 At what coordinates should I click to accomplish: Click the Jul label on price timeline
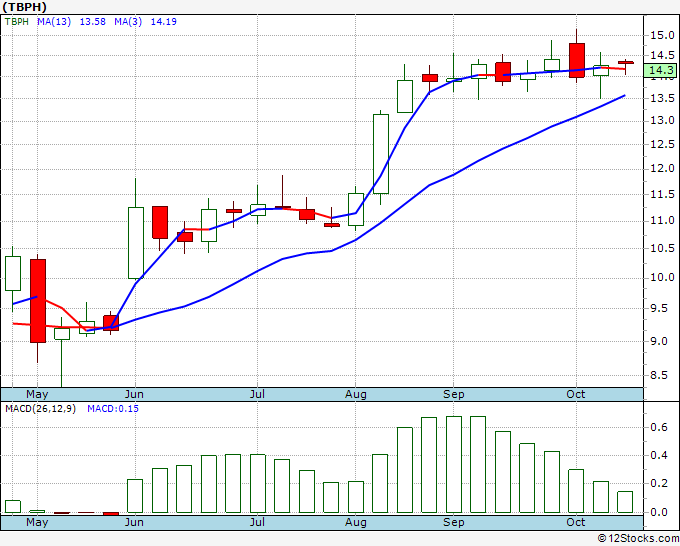pos(257,394)
